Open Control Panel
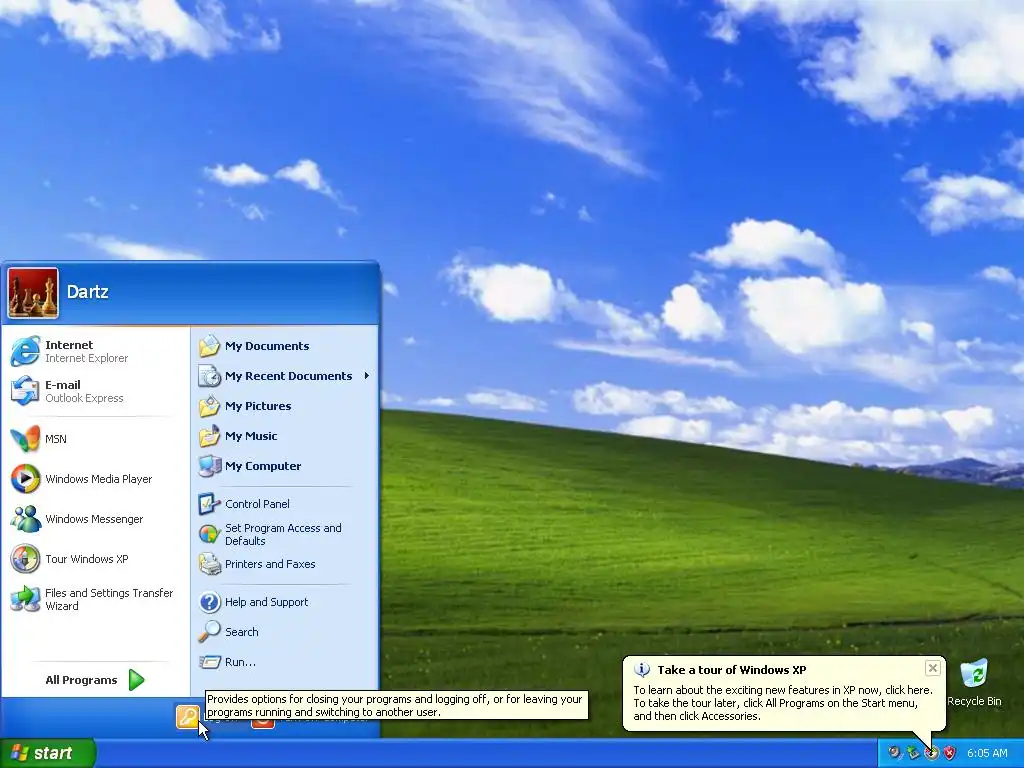The image size is (1024, 768). pyautogui.click(x=284, y=504)
